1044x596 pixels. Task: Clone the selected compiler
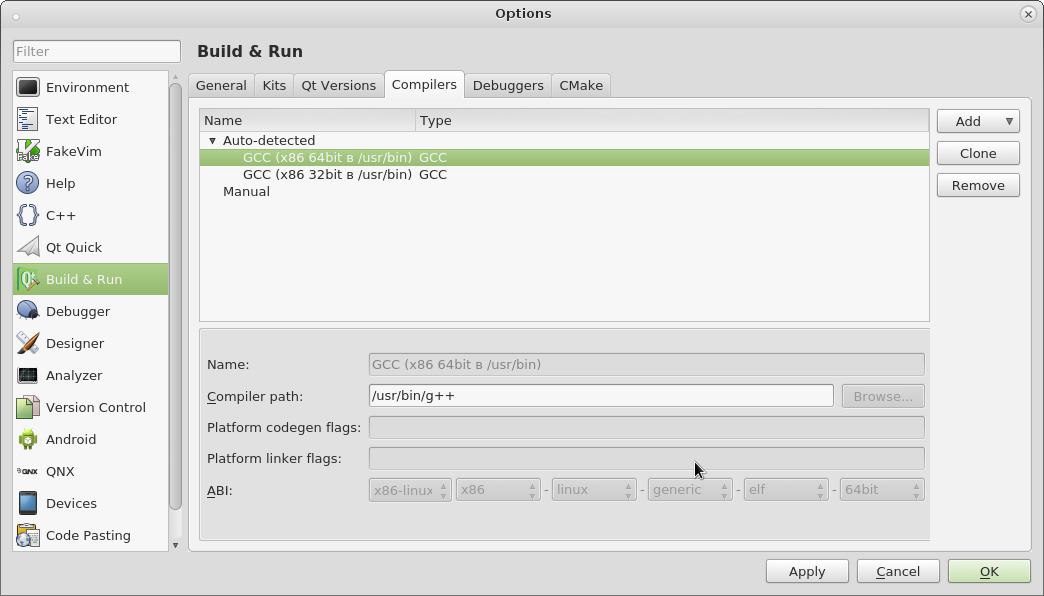coord(978,153)
